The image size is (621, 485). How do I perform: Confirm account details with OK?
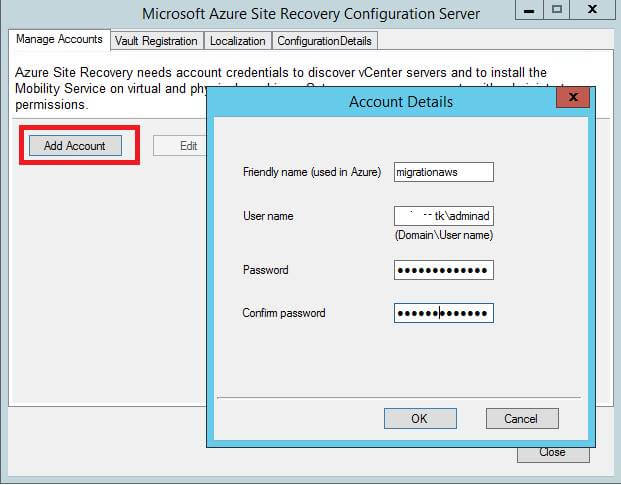click(x=420, y=418)
